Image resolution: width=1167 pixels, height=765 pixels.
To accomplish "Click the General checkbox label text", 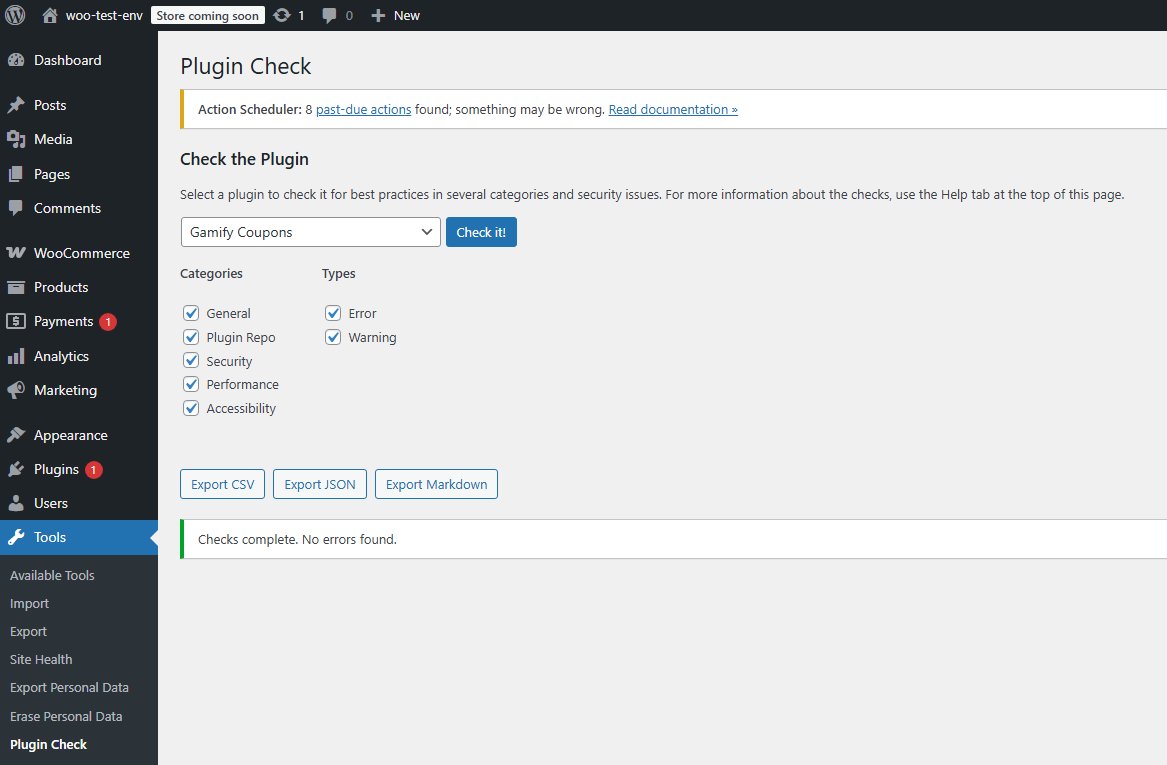I will coord(228,313).
